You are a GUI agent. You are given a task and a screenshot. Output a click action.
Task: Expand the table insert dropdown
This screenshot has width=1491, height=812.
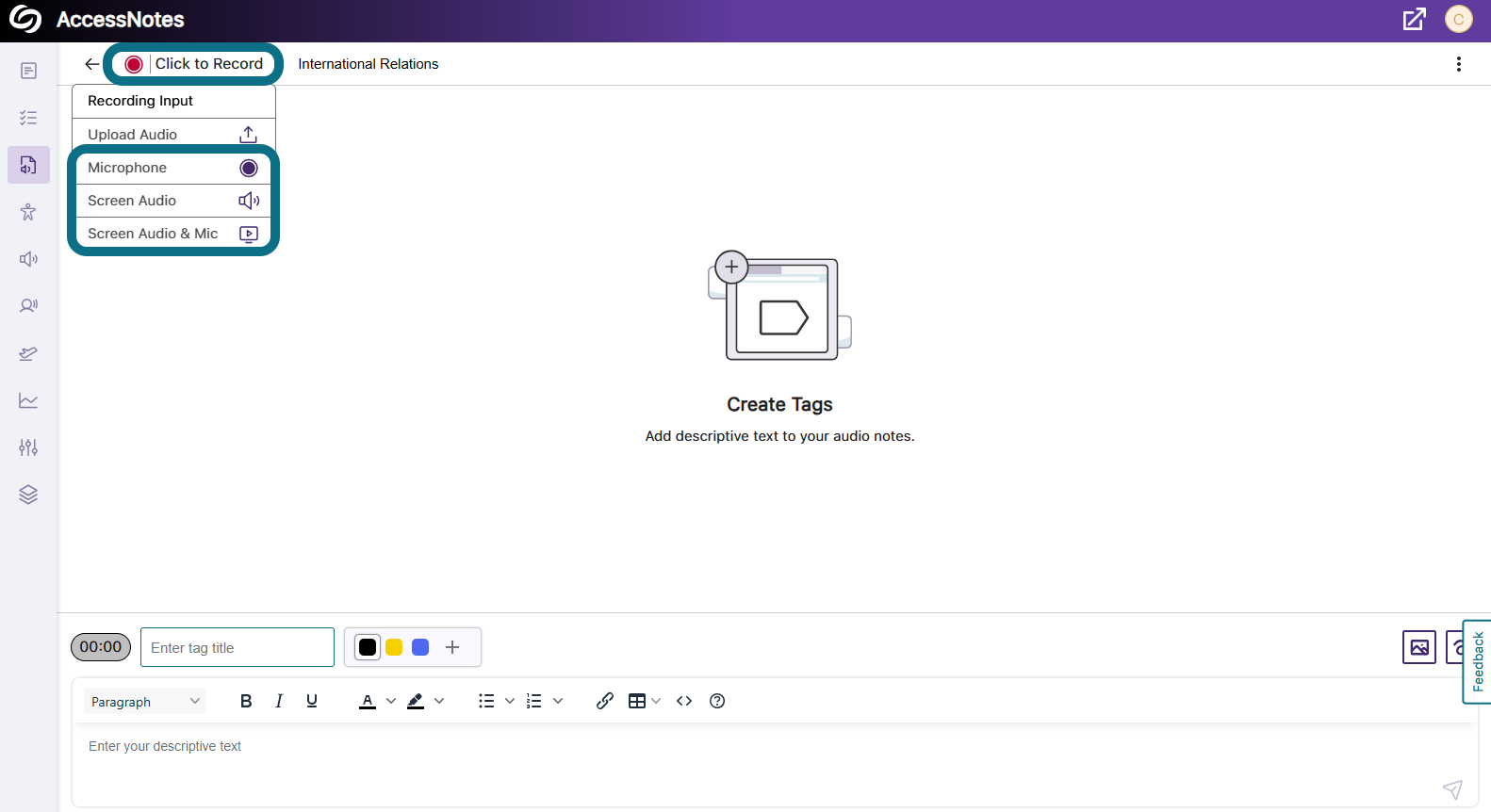656,701
